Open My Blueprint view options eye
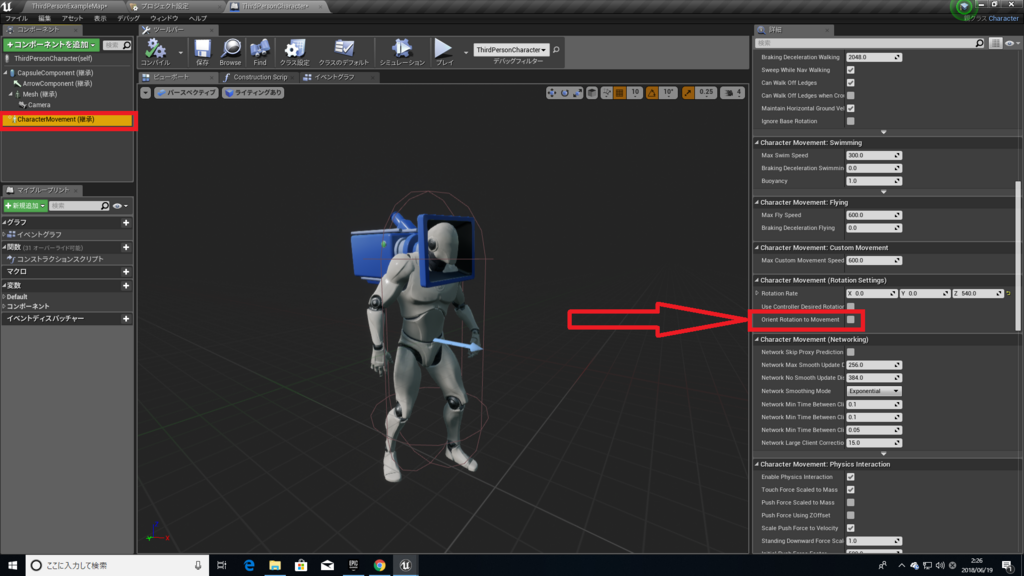The image size is (1024, 576). coord(120,206)
